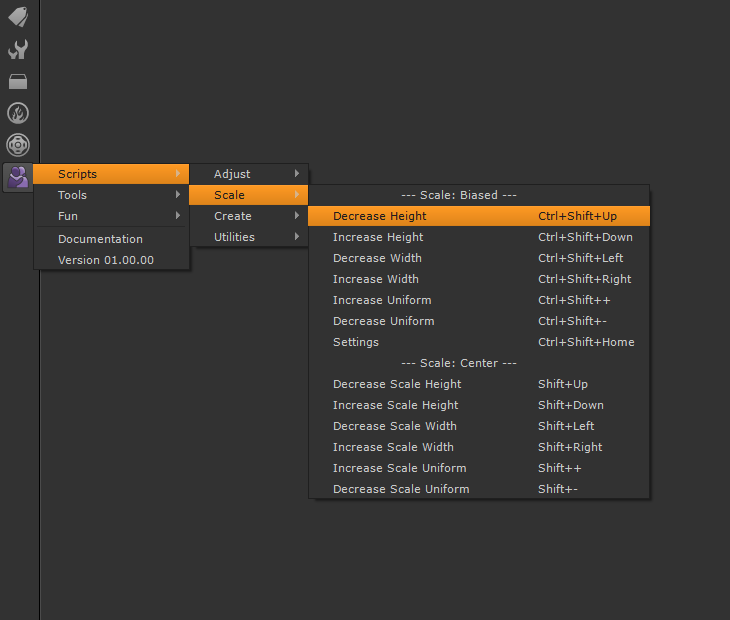730x620 pixels.
Task: Click the Version 01.00.00 entry
Action: pyautogui.click(x=111, y=260)
